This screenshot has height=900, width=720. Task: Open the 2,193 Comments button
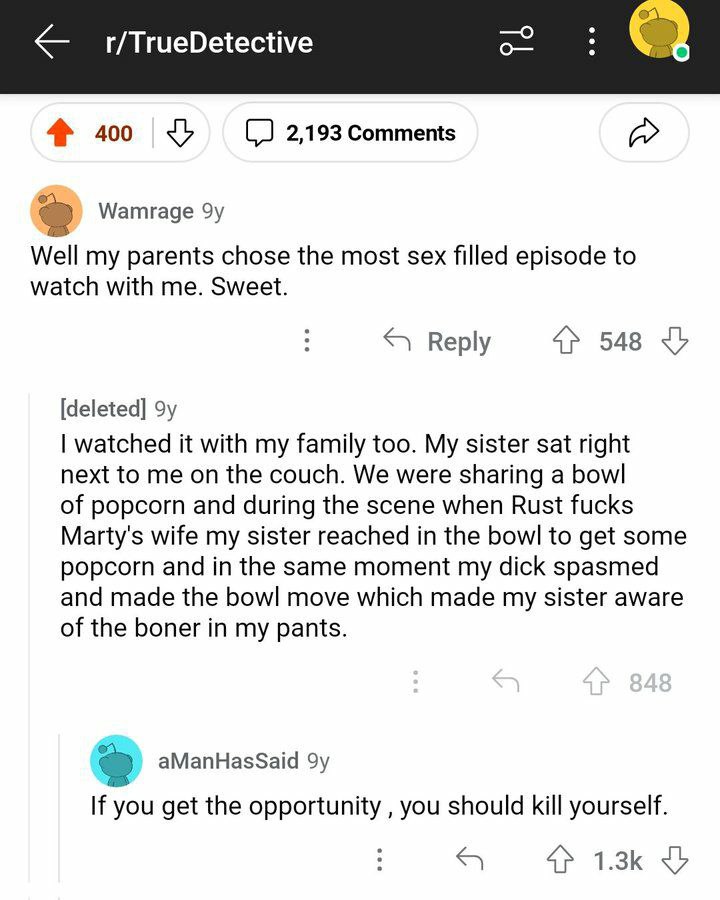tap(350, 133)
